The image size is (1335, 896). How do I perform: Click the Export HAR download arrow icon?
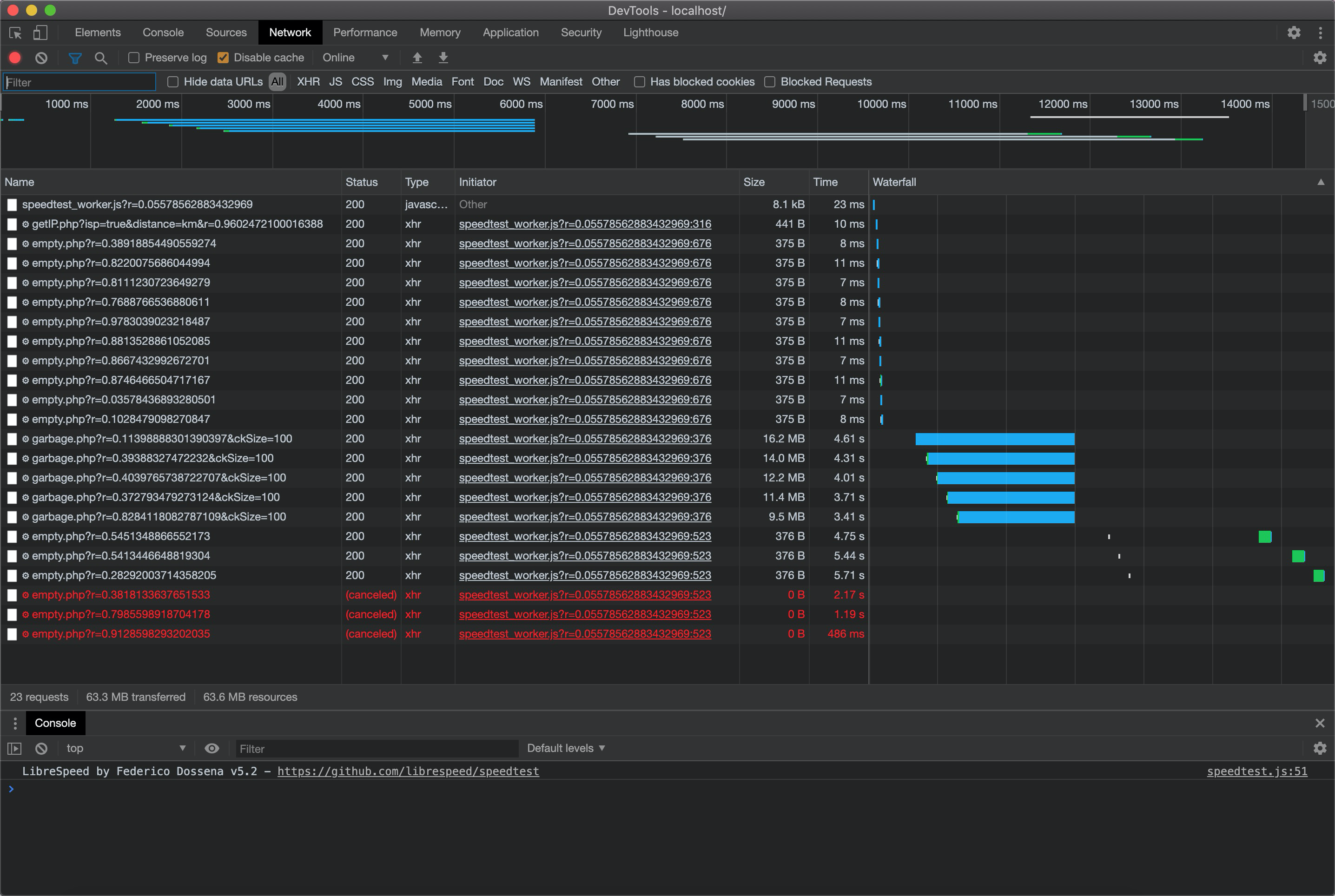coord(443,58)
